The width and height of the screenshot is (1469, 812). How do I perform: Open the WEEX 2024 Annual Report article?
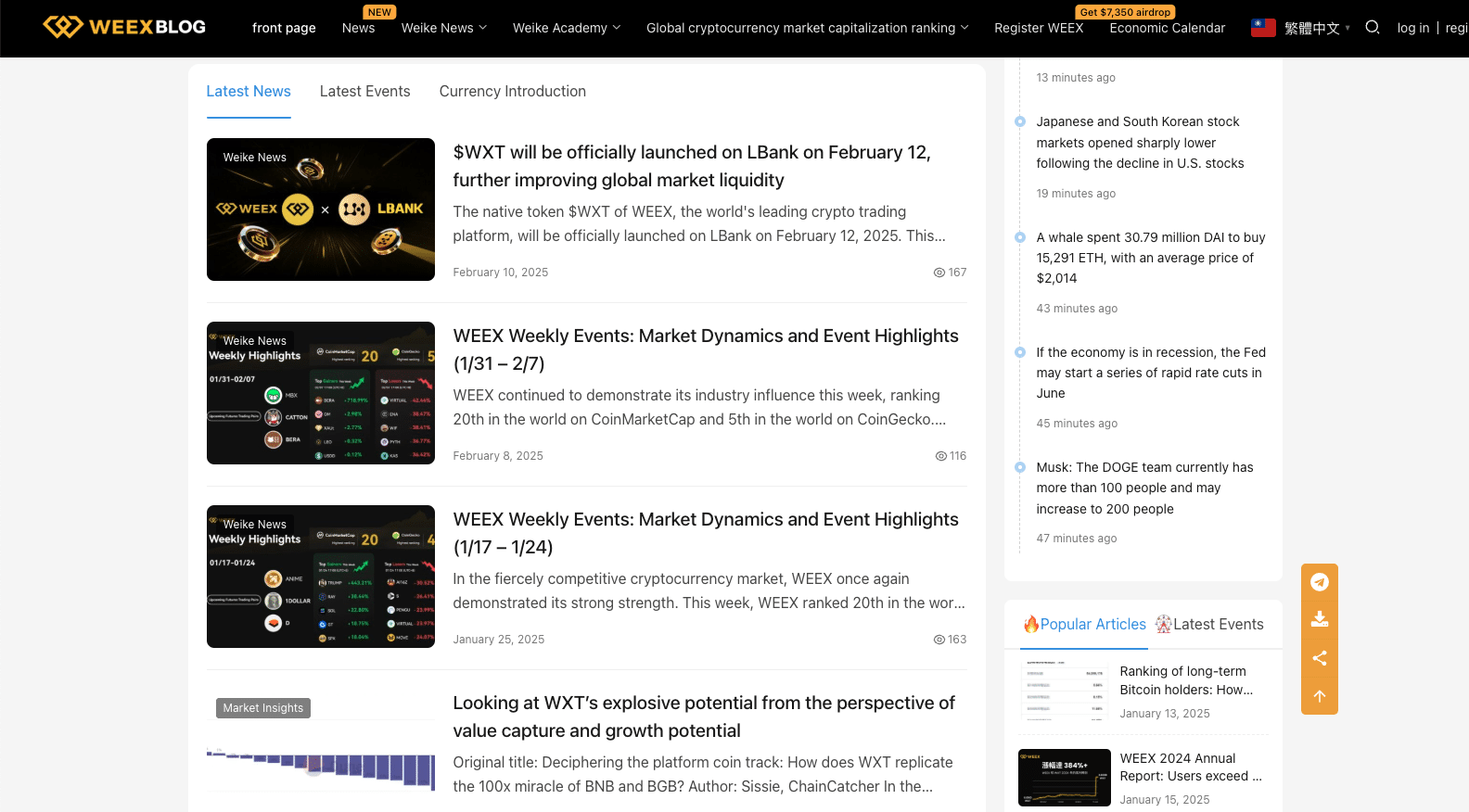(1191, 767)
